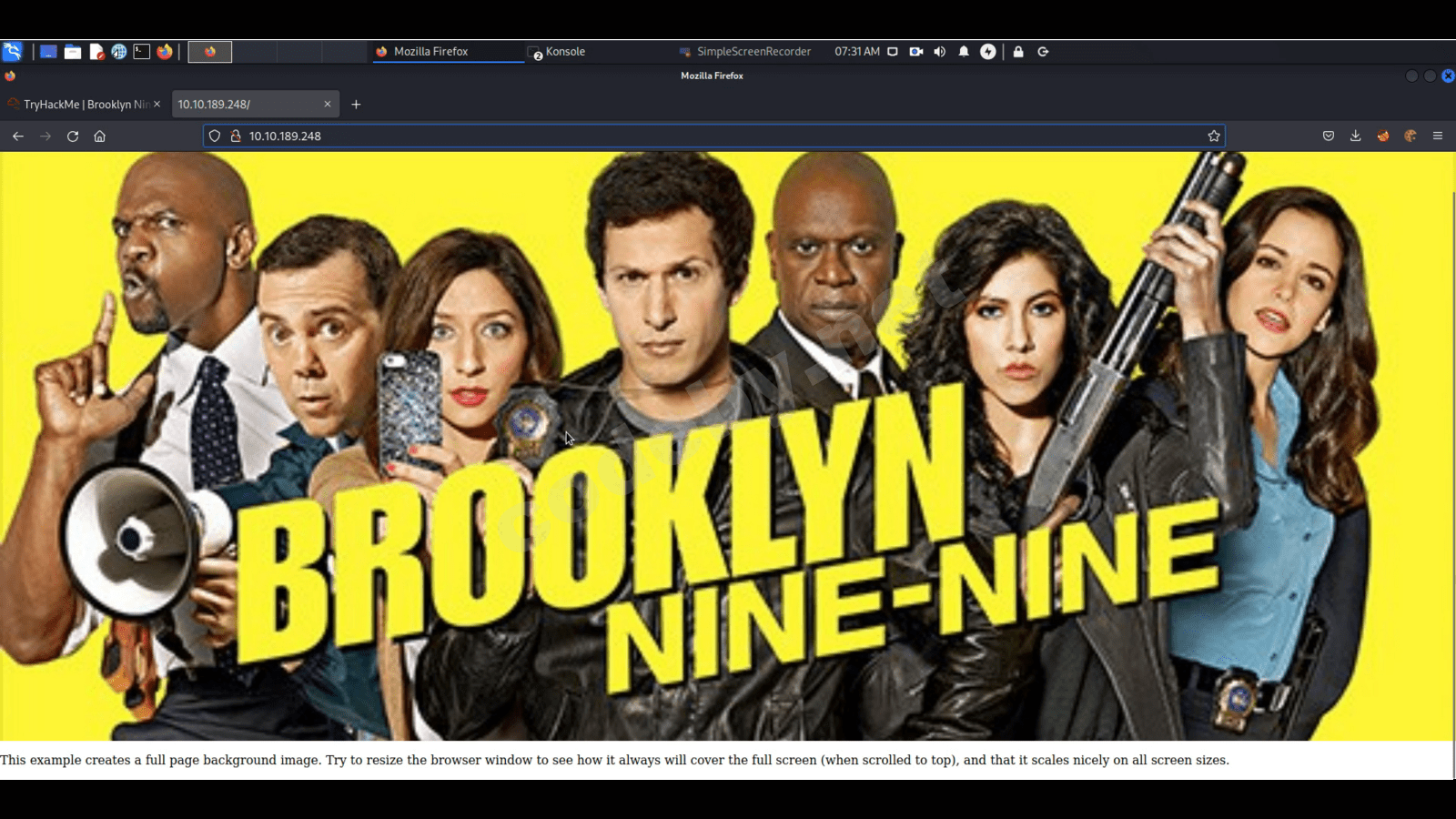Open the Kali applications menu

pyautogui.click(x=12, y=52)
